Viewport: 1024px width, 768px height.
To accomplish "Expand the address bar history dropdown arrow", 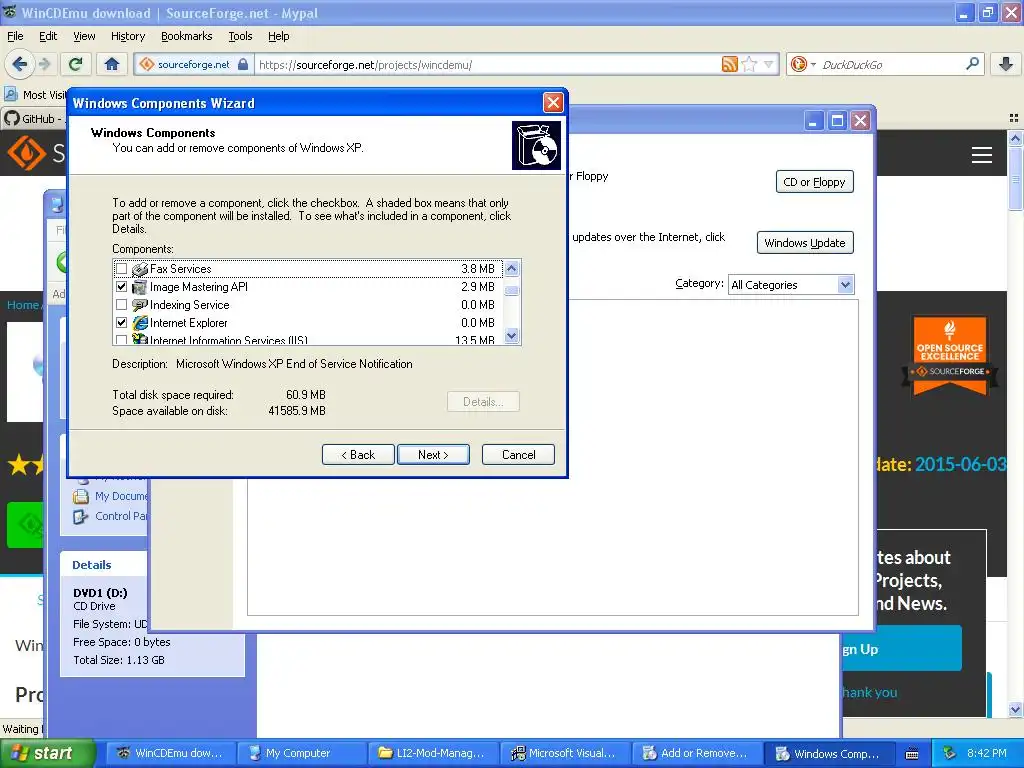I will tap(769, 64).
